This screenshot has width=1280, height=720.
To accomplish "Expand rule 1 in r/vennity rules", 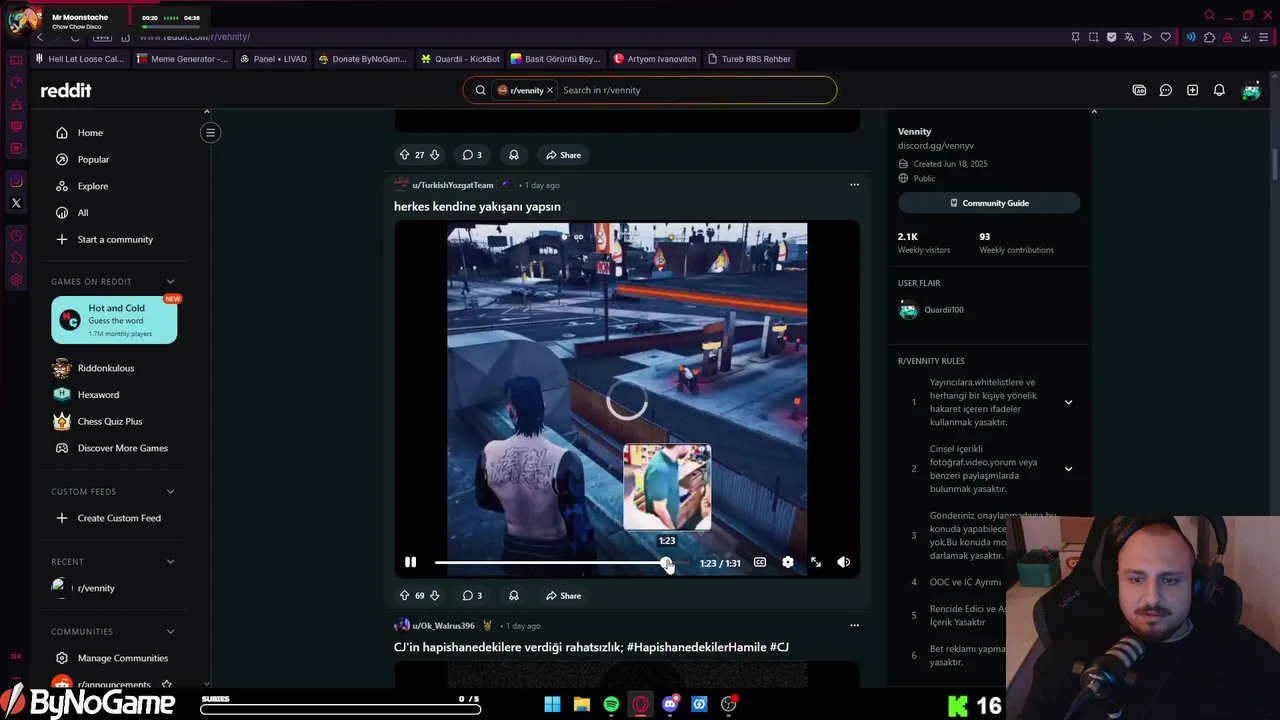I will point(1068,402).
